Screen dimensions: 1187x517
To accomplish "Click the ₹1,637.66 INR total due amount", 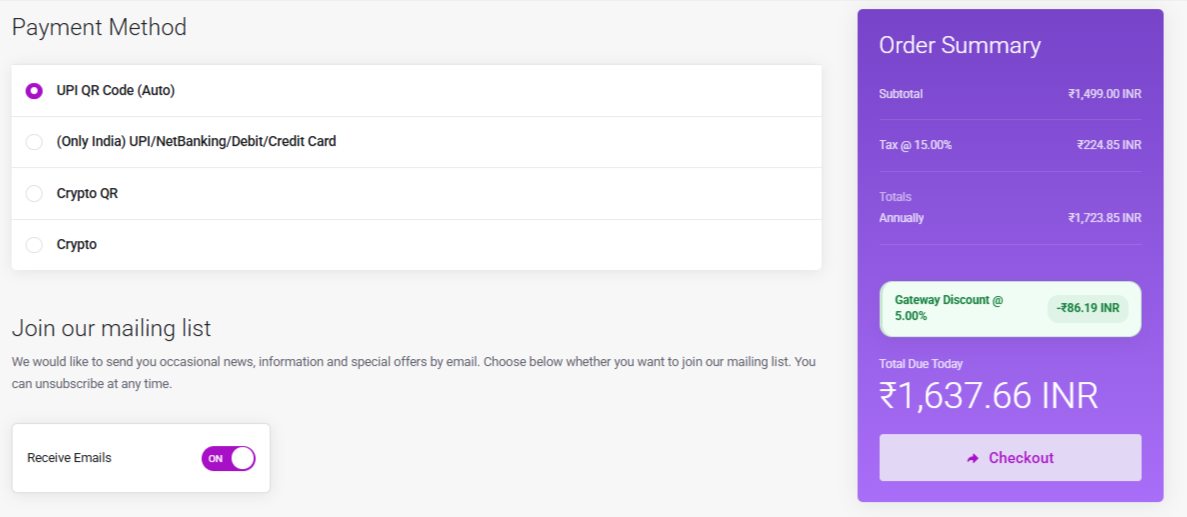I will point(988,396).
